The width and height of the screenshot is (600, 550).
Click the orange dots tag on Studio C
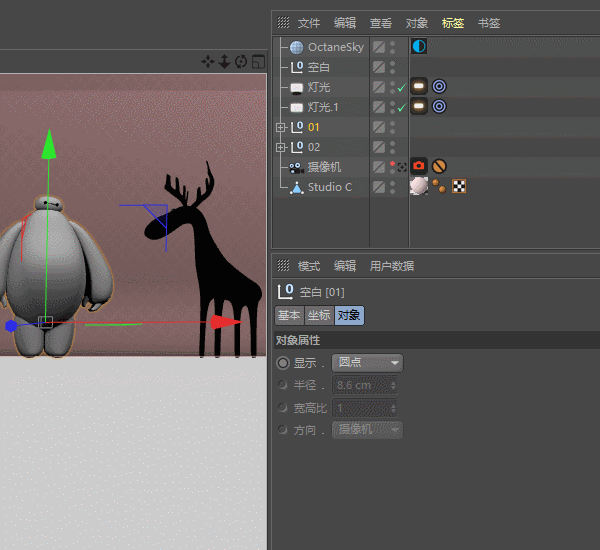point(439,186)
